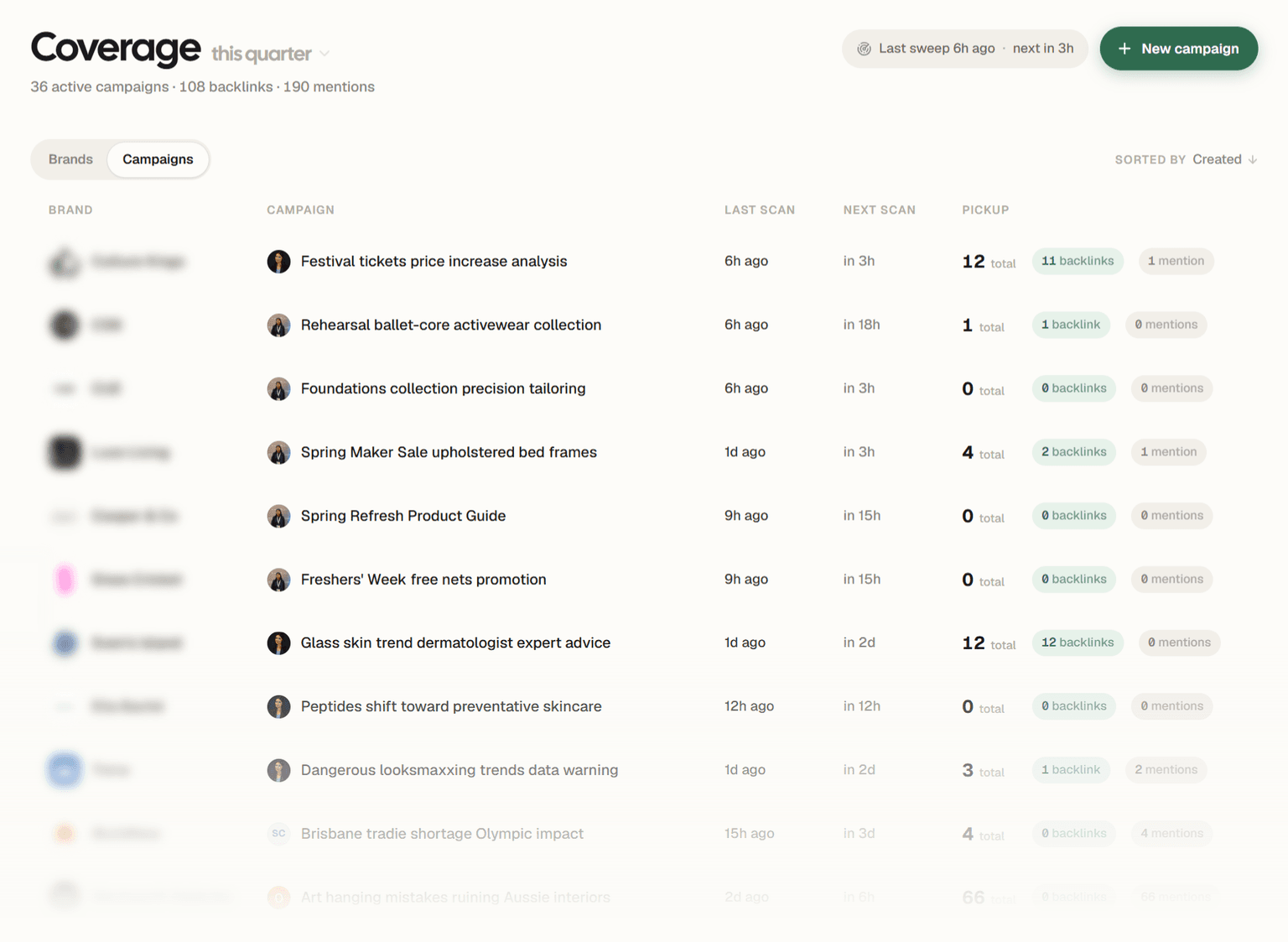Click the Coverage page heading
The width and height of the screenshot is (1288, 942).
pyautogui.click(x=116, y=49)
